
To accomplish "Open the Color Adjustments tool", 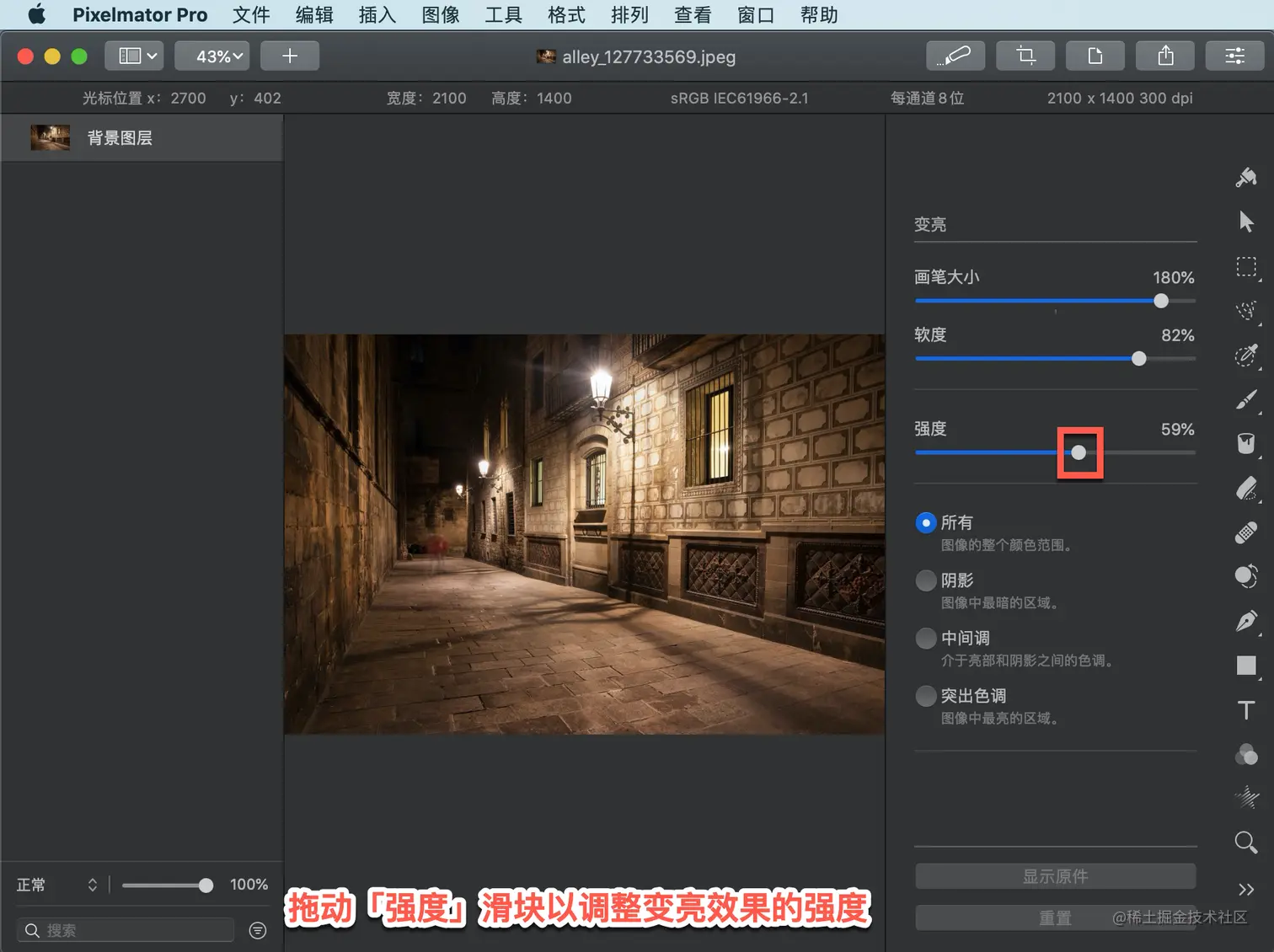I will point(1246,754).
